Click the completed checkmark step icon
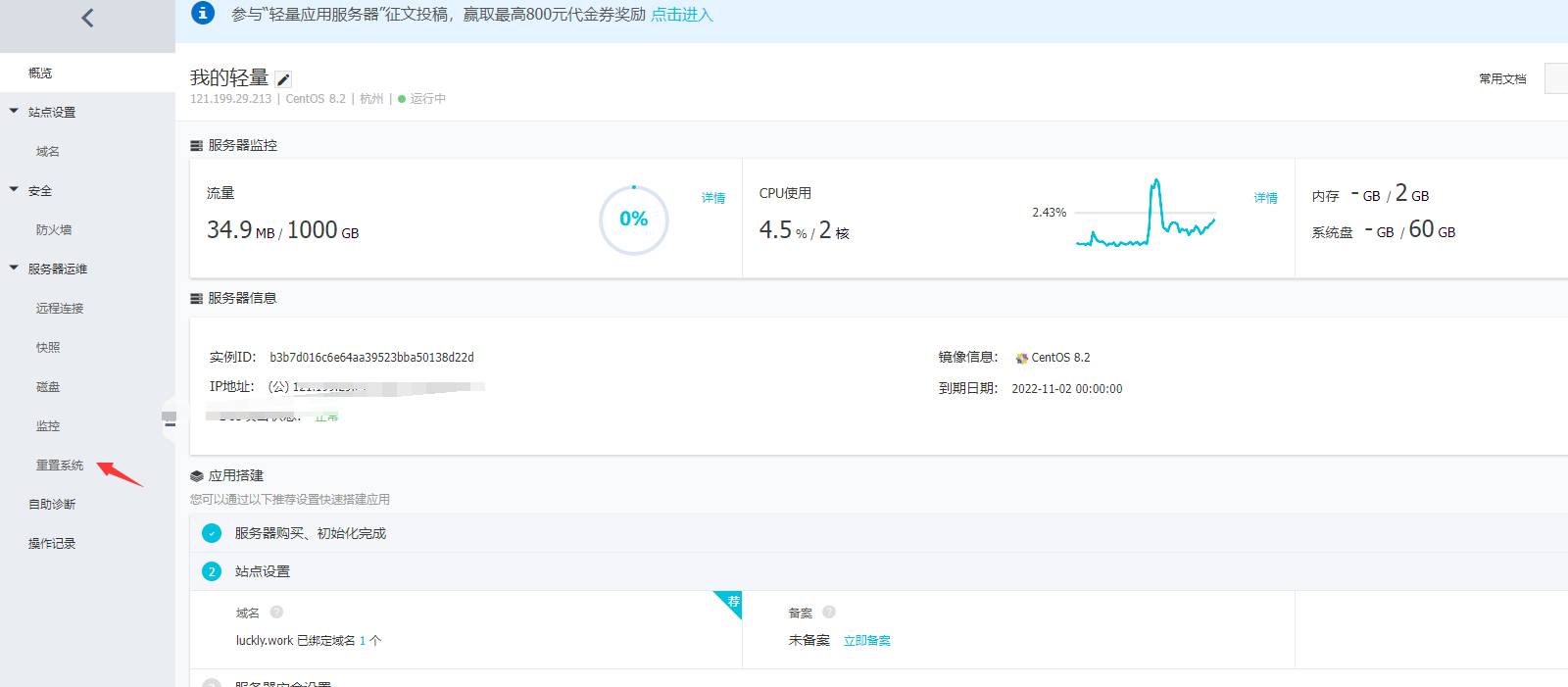The height and width of the screenshot is (687, 1568). tap(212, 533)
